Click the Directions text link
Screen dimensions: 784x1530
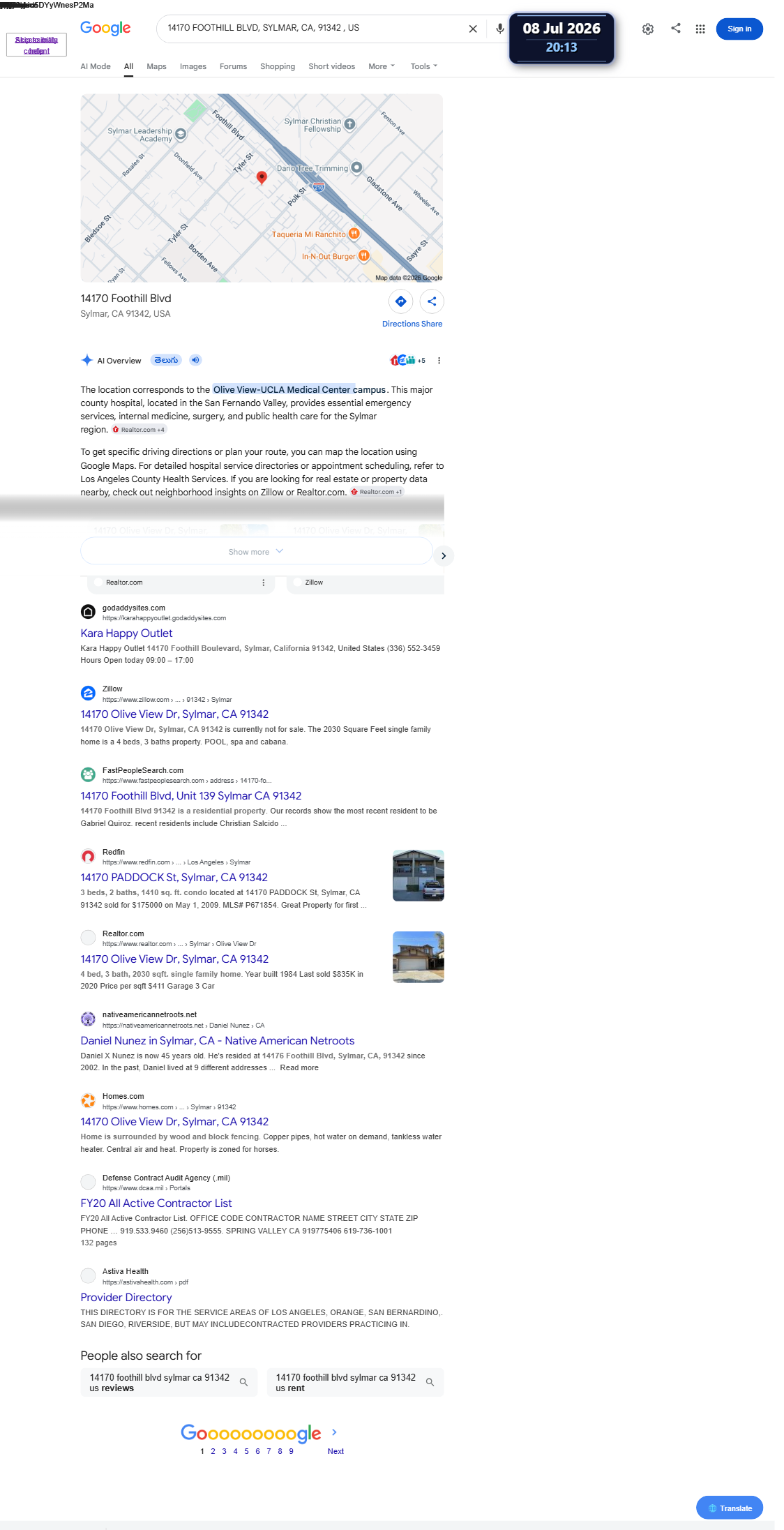pyautogui.click(x=400, y=324)
